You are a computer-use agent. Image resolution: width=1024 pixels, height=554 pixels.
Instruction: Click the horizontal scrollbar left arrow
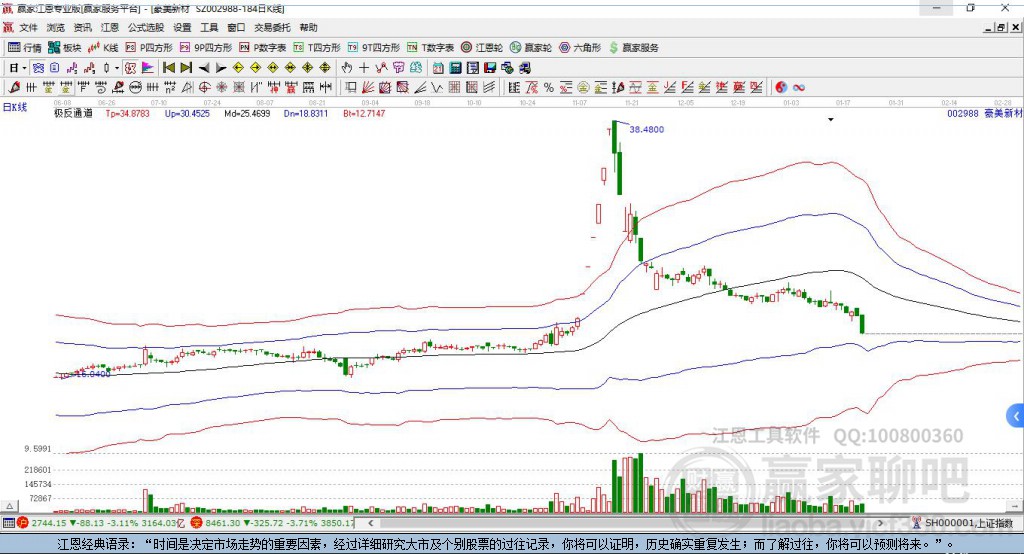point(370,523)
